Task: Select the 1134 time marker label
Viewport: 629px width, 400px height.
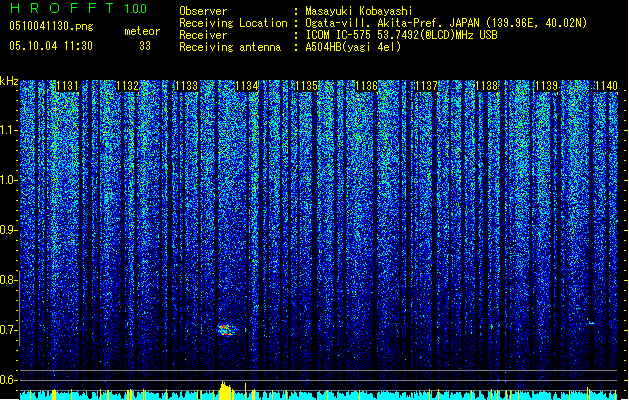Action: [x=247, y=86]
